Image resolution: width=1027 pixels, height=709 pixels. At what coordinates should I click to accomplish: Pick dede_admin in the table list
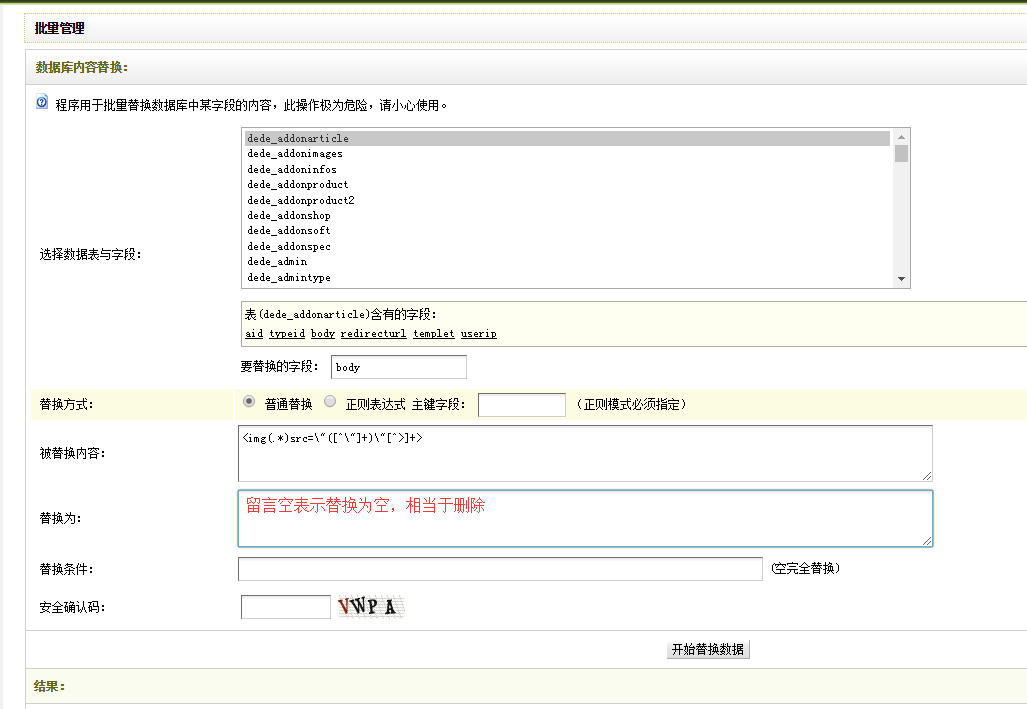pyautogui.click(x=277, y=262)
